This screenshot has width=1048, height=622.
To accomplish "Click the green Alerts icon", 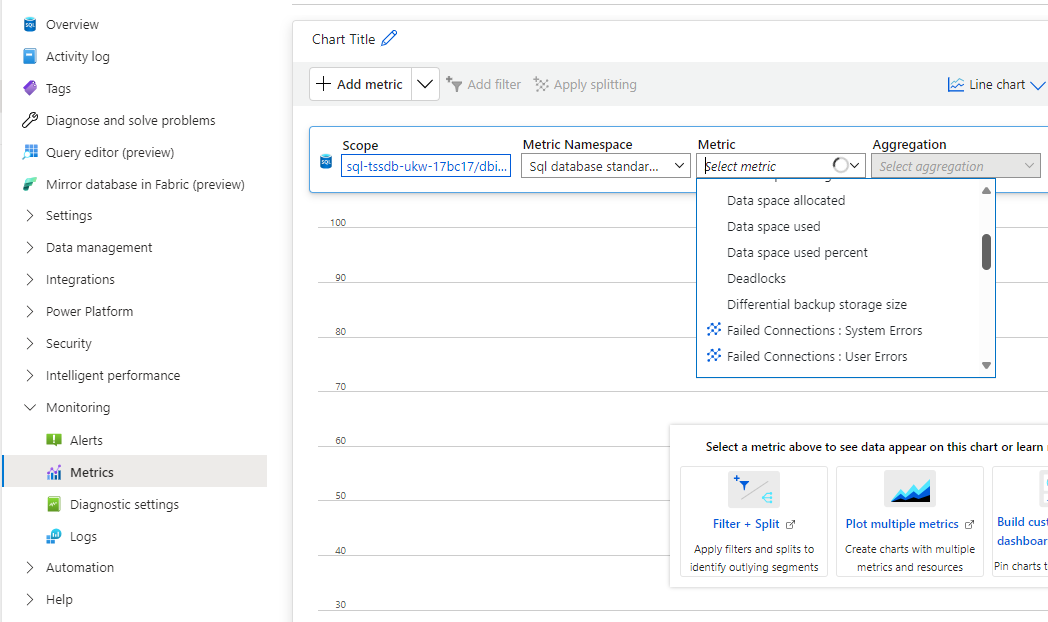I will coord(54,440).
